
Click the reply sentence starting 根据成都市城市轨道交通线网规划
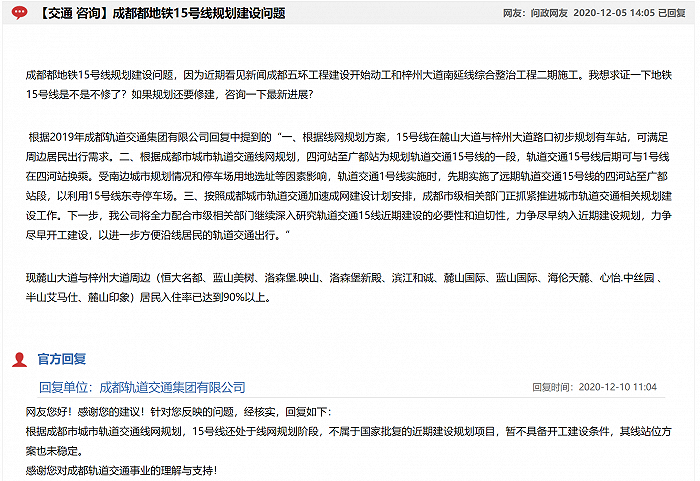click(348, 441)
